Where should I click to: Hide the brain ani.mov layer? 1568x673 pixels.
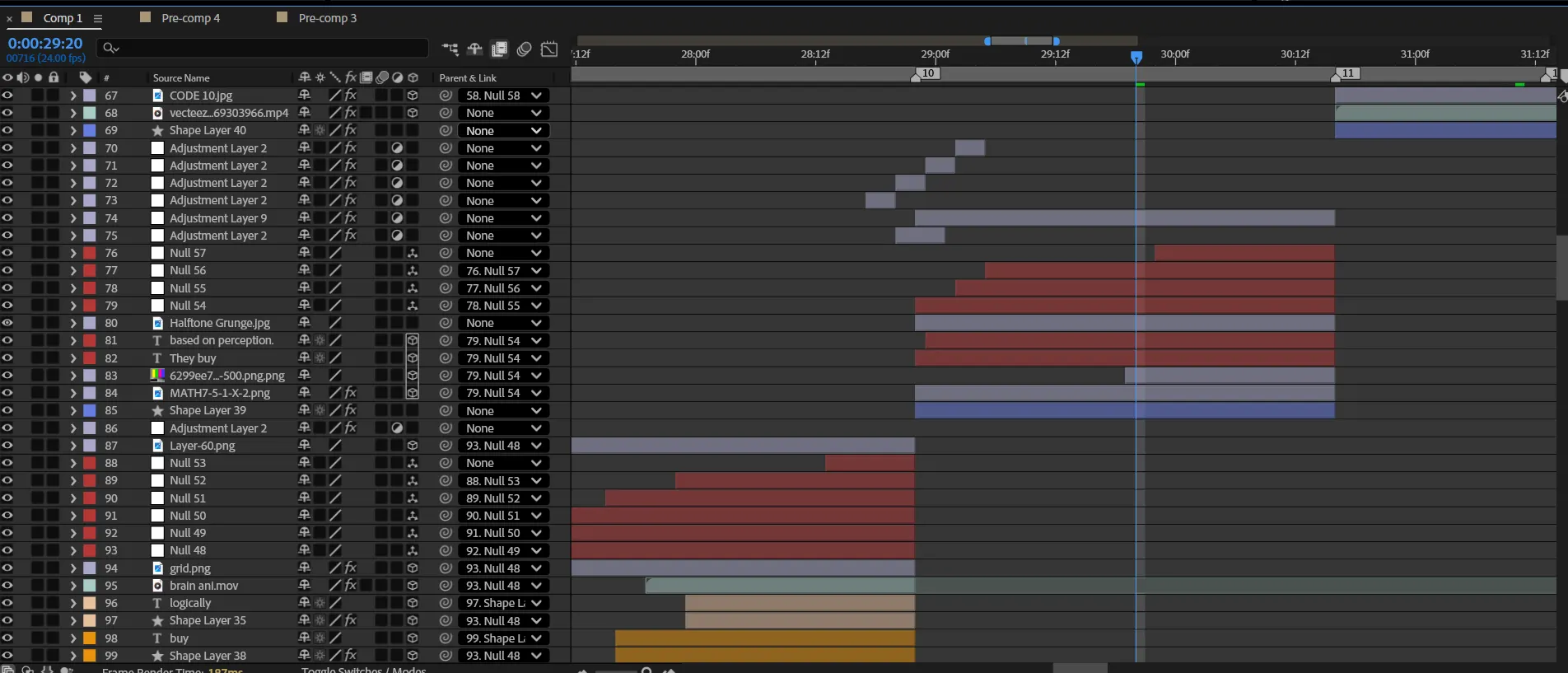pyautogui.click(x=7, y=586)
